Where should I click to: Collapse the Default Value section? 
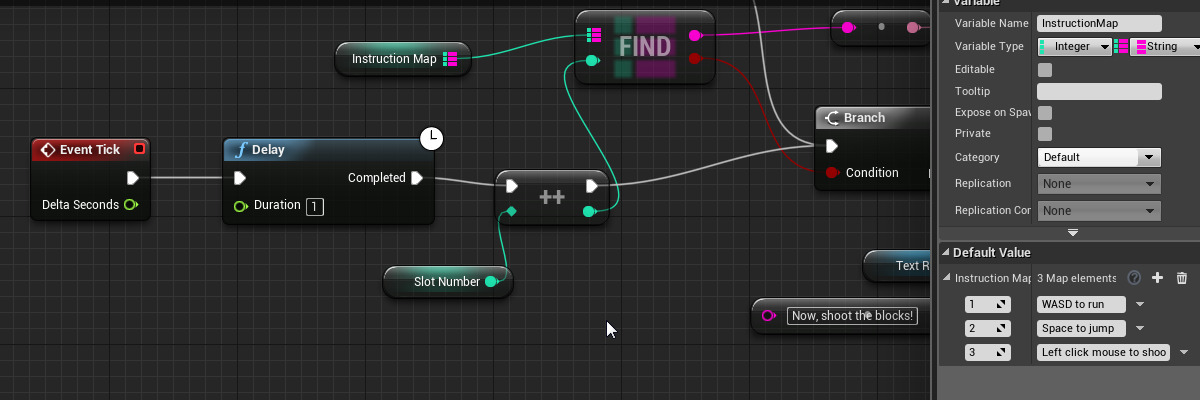946,253
